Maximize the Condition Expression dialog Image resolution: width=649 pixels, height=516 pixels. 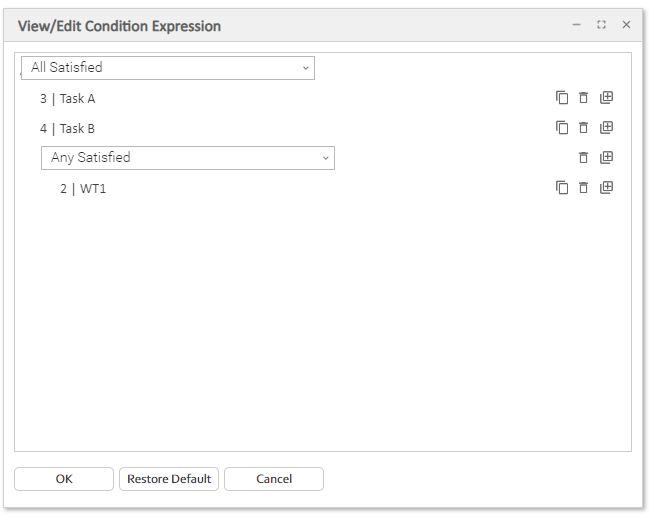[601, 25]
